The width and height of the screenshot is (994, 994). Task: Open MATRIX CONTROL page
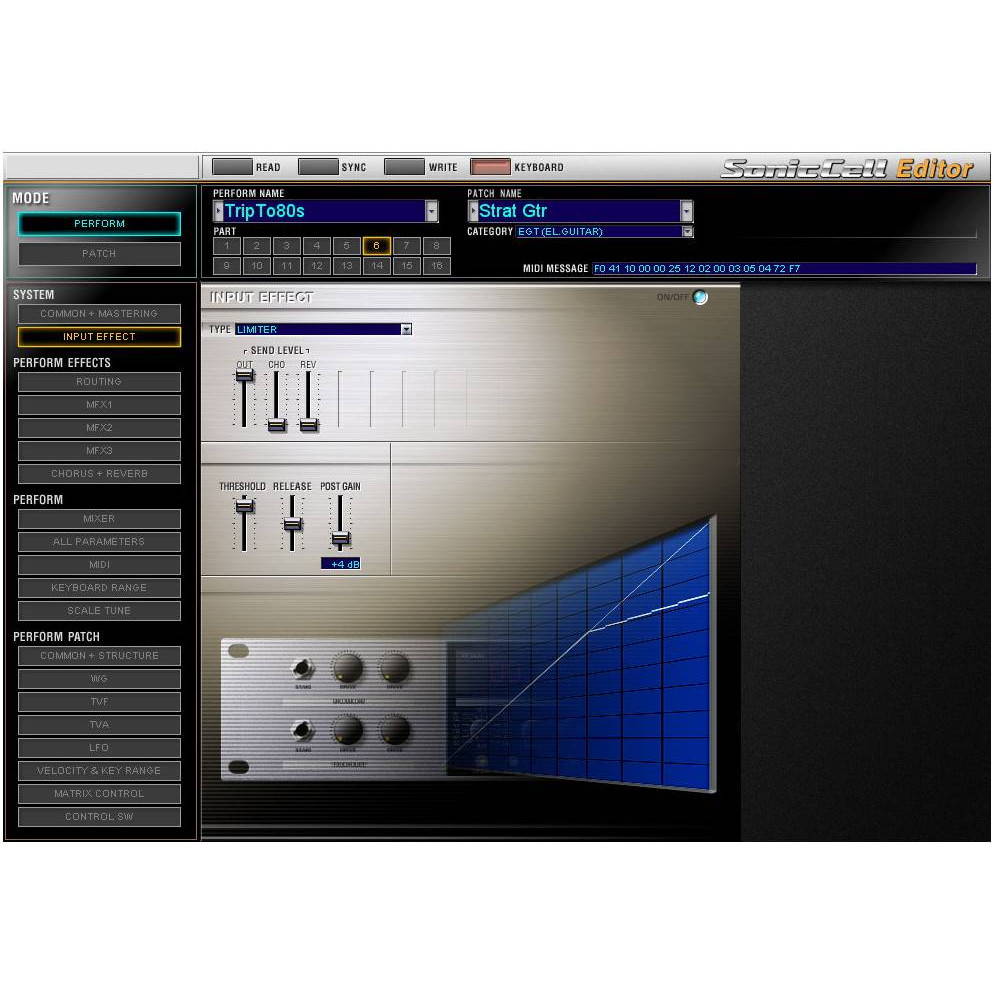pyautogui.click(x=100, y=794)
